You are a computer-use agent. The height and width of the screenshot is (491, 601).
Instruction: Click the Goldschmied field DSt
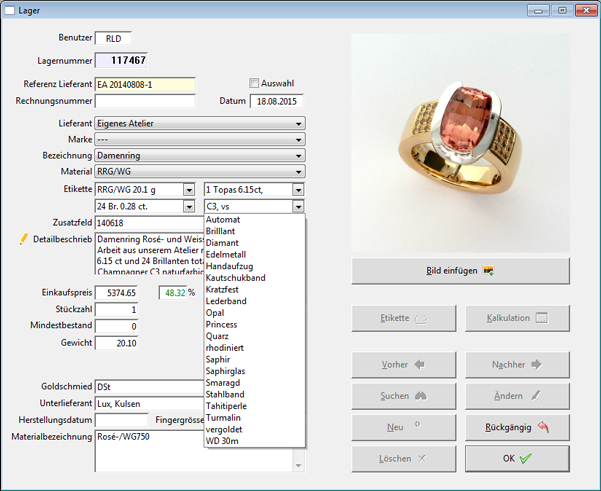pos(149,387)
